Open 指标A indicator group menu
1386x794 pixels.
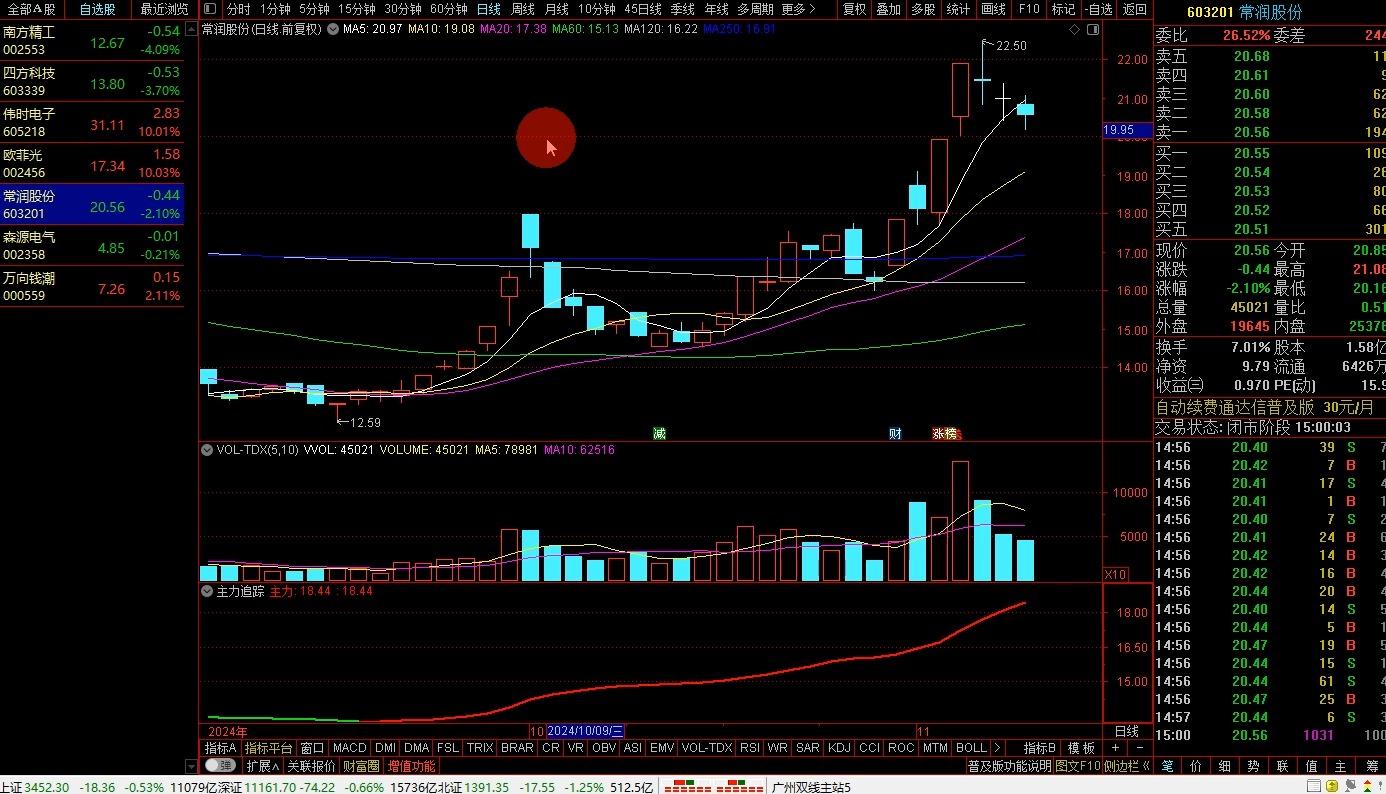221,748
